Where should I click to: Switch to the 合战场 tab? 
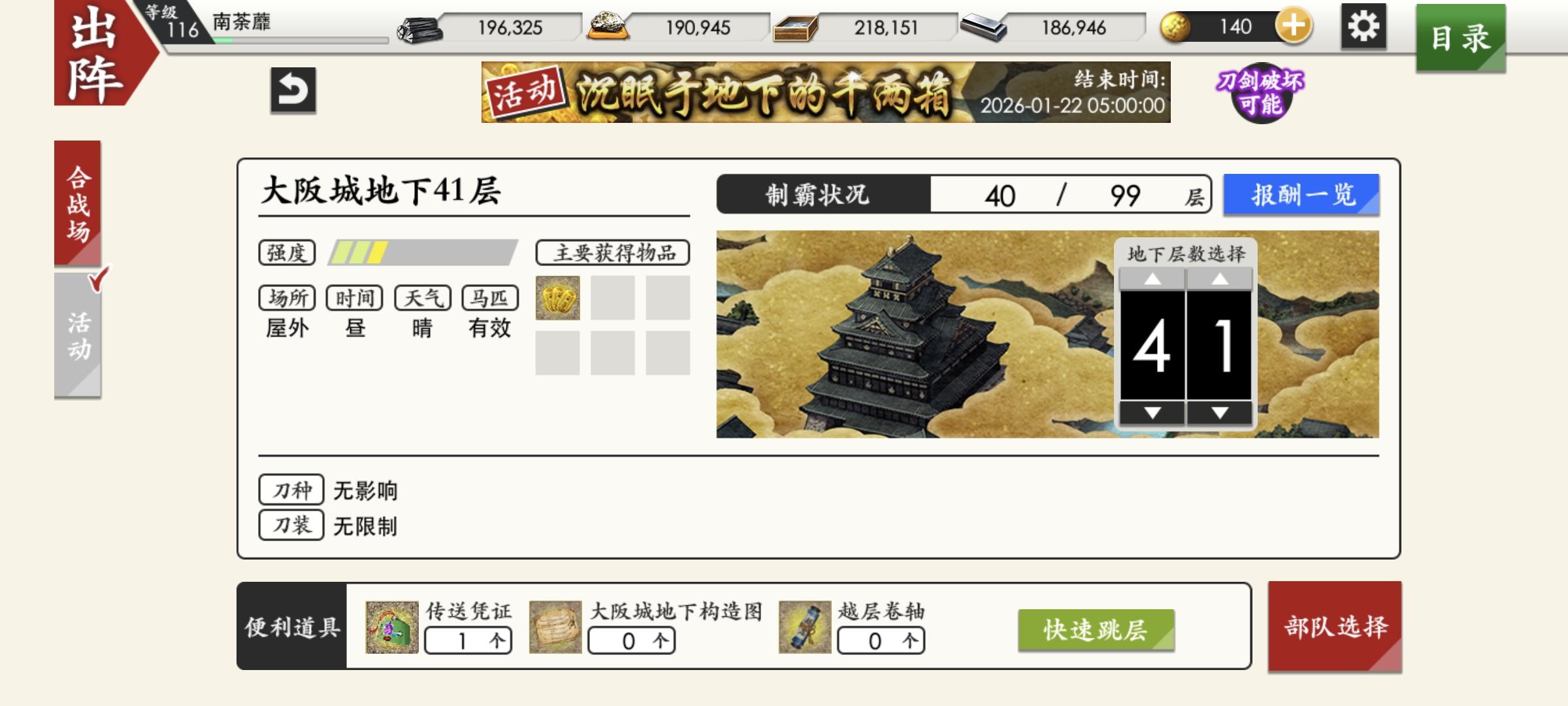click(78, 203)
